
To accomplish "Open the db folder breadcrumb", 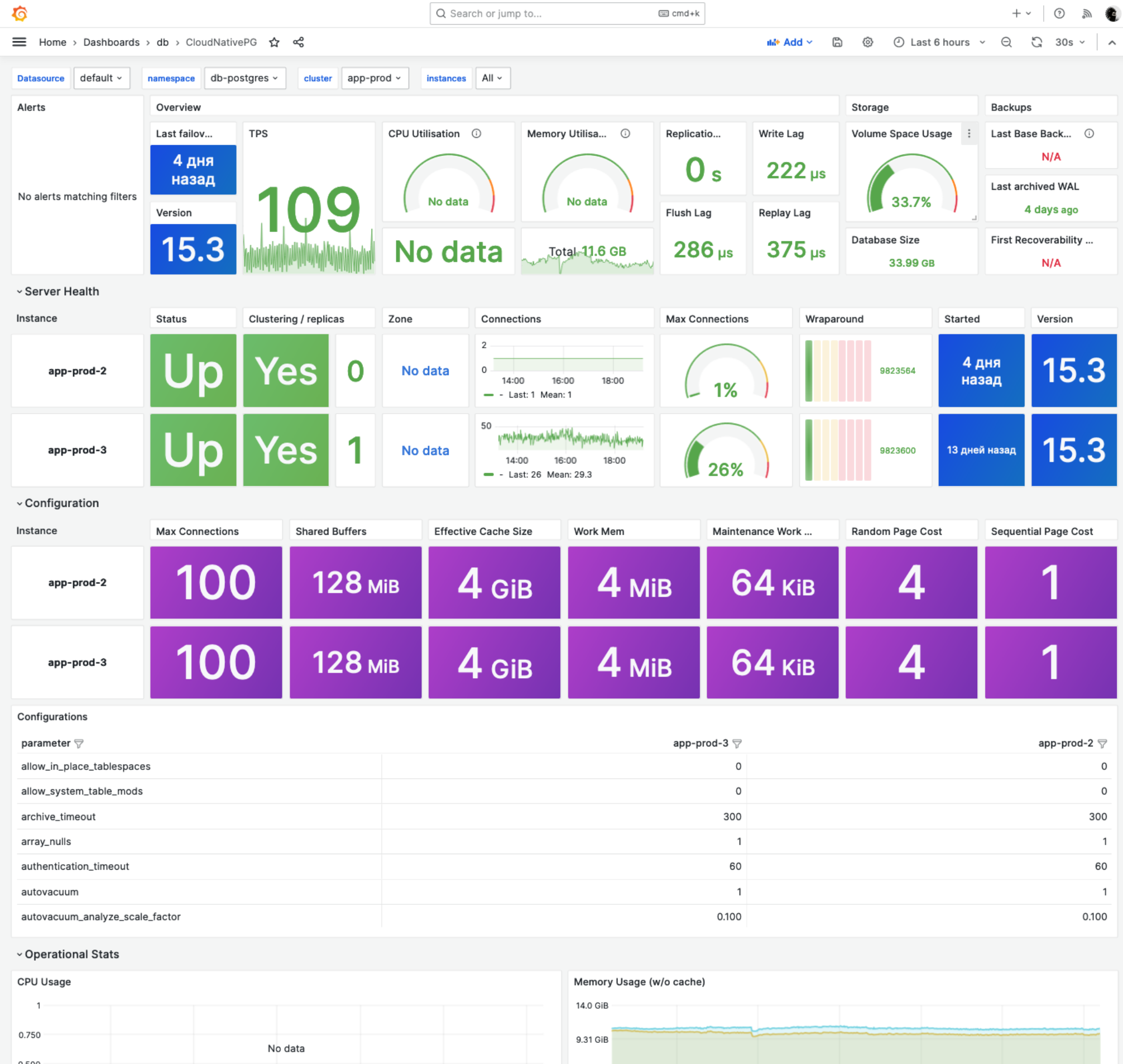I will [x=162, y=42].
